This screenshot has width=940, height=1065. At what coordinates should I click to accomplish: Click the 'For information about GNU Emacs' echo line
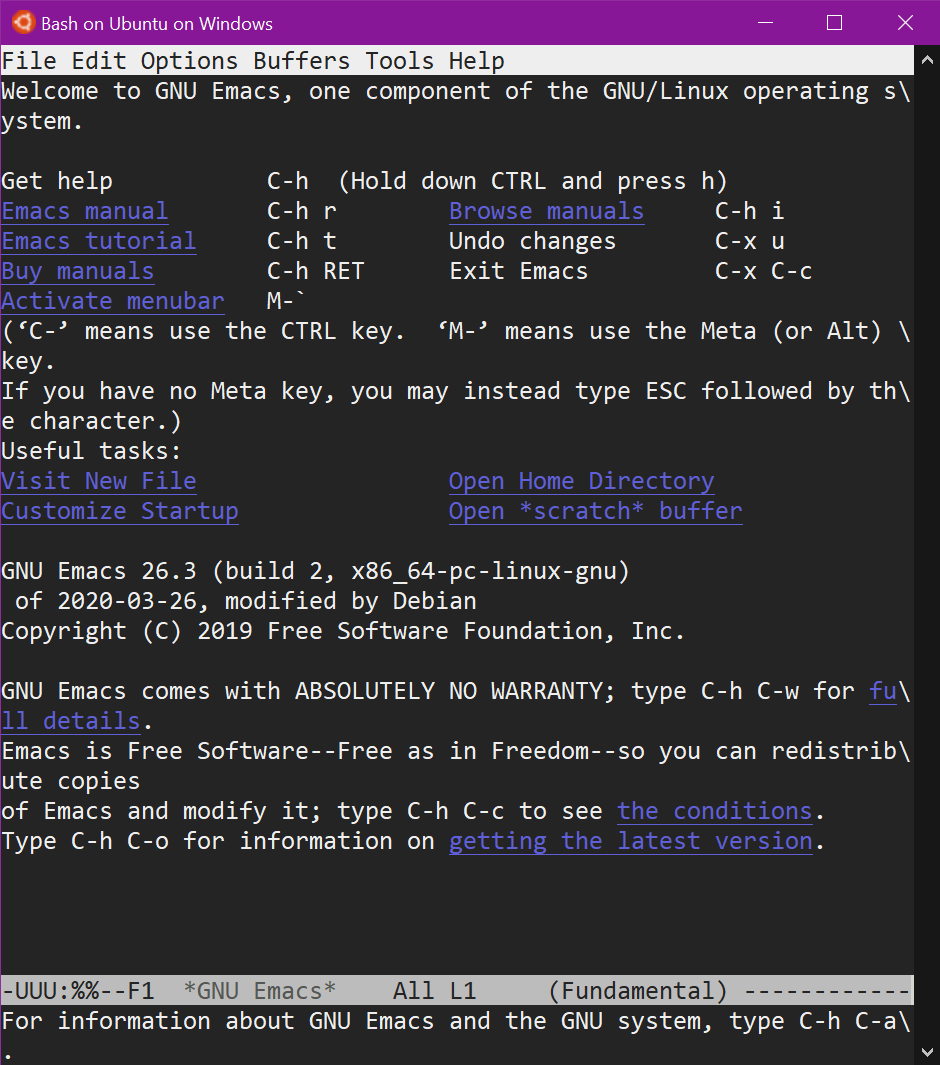(455, 1021)
